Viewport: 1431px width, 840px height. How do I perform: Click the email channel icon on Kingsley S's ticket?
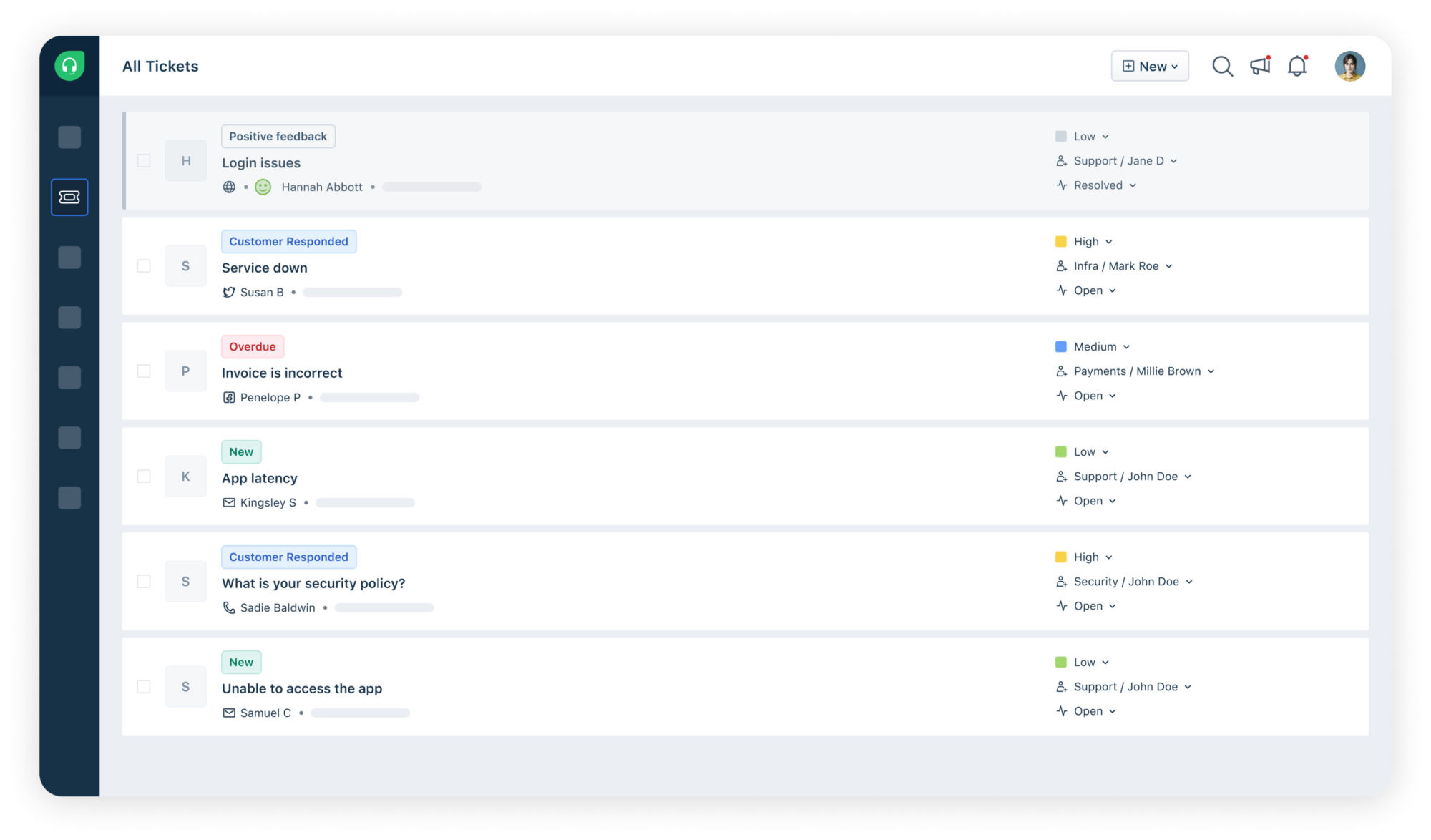point(228,502)
